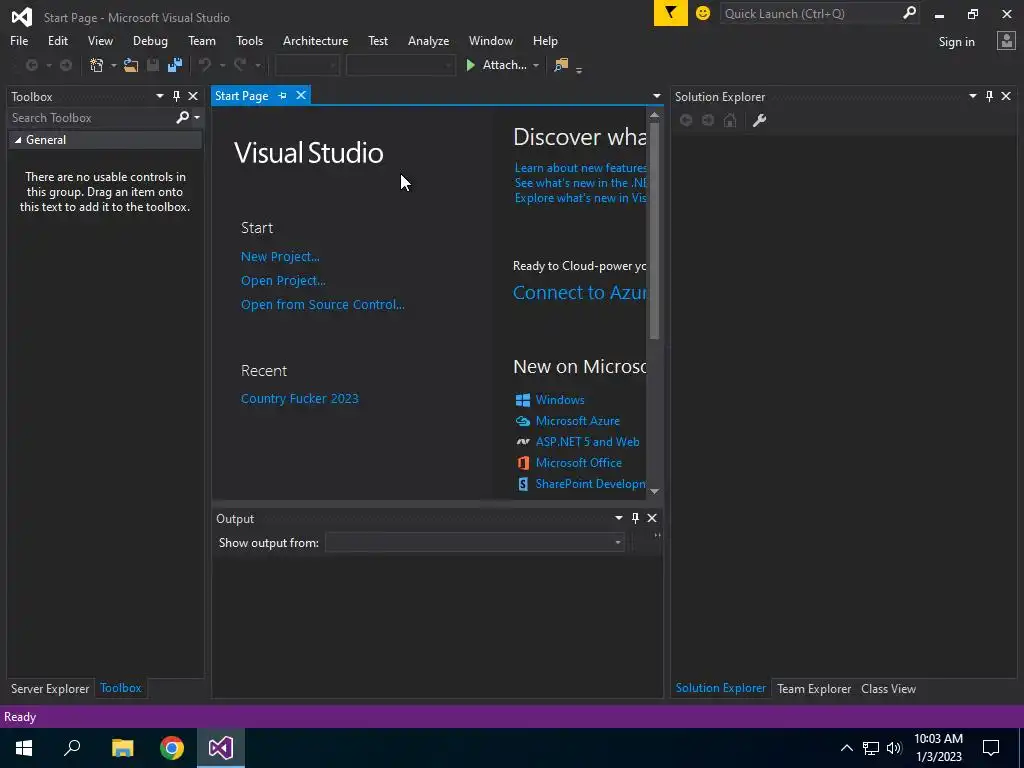1024x768 pixels.
Task: Click the New Project... link
Action: (280, 257)
